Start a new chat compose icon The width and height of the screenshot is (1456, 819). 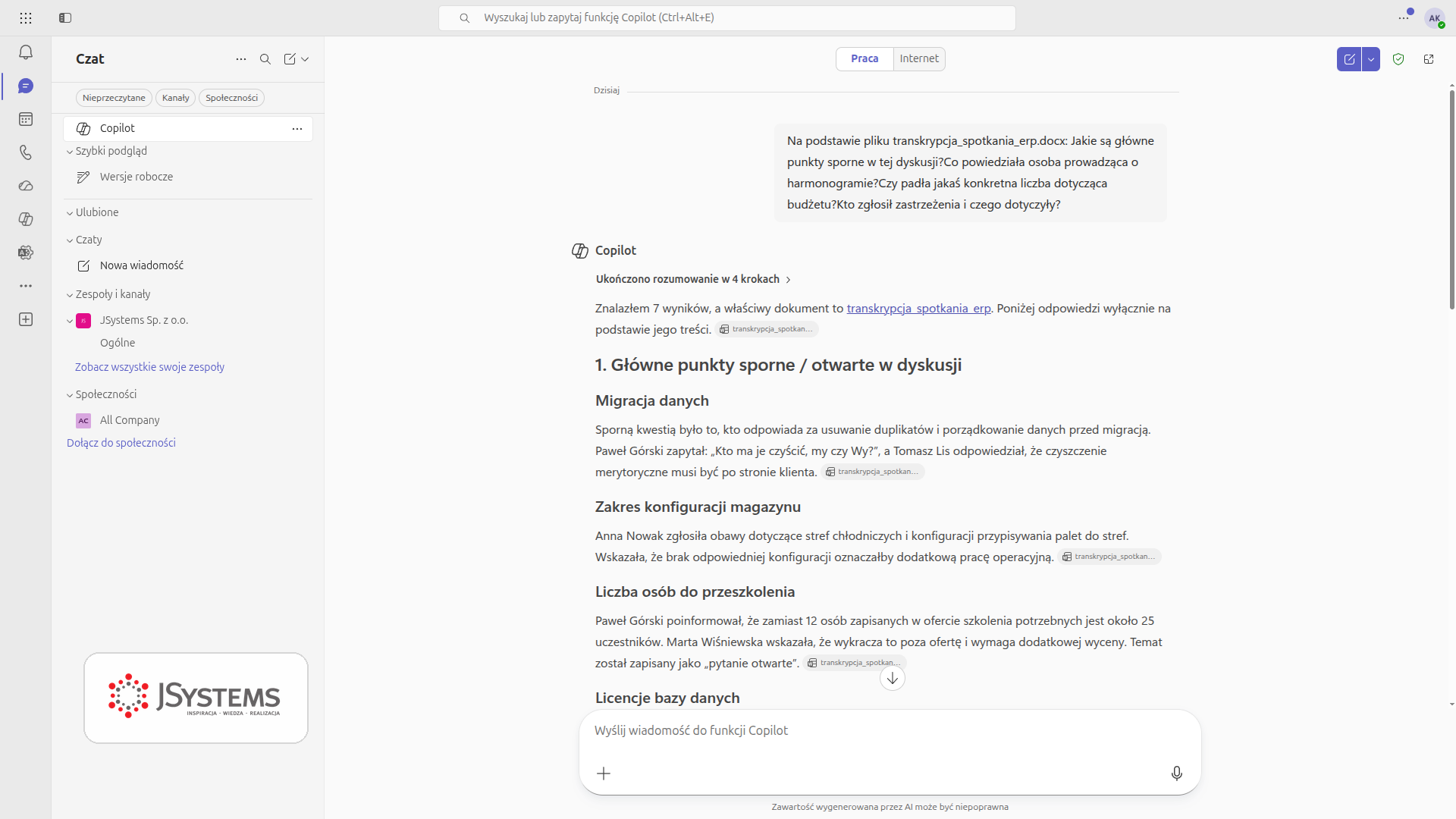coord(290,59)
